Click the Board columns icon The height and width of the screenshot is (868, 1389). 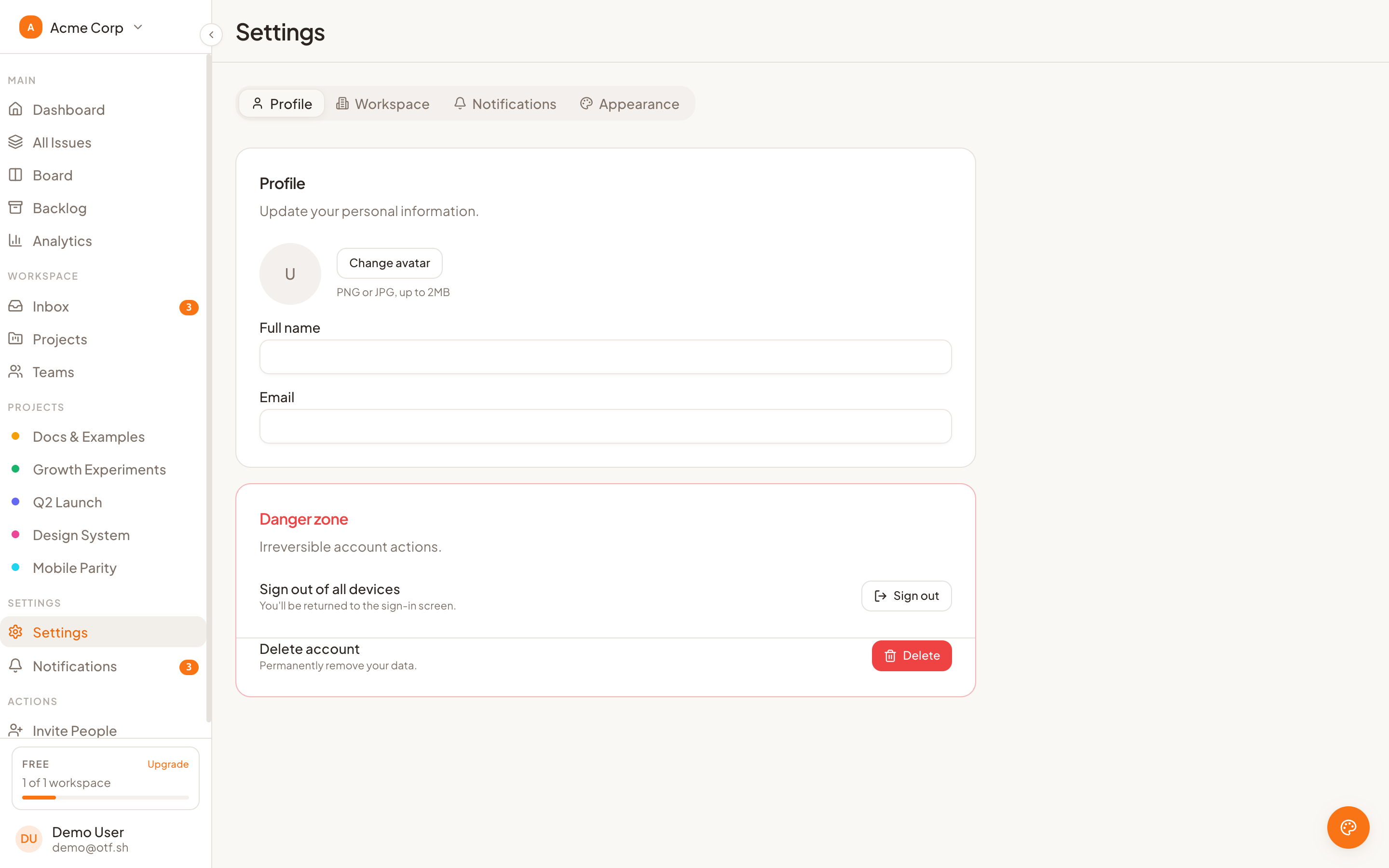point(15,175)
